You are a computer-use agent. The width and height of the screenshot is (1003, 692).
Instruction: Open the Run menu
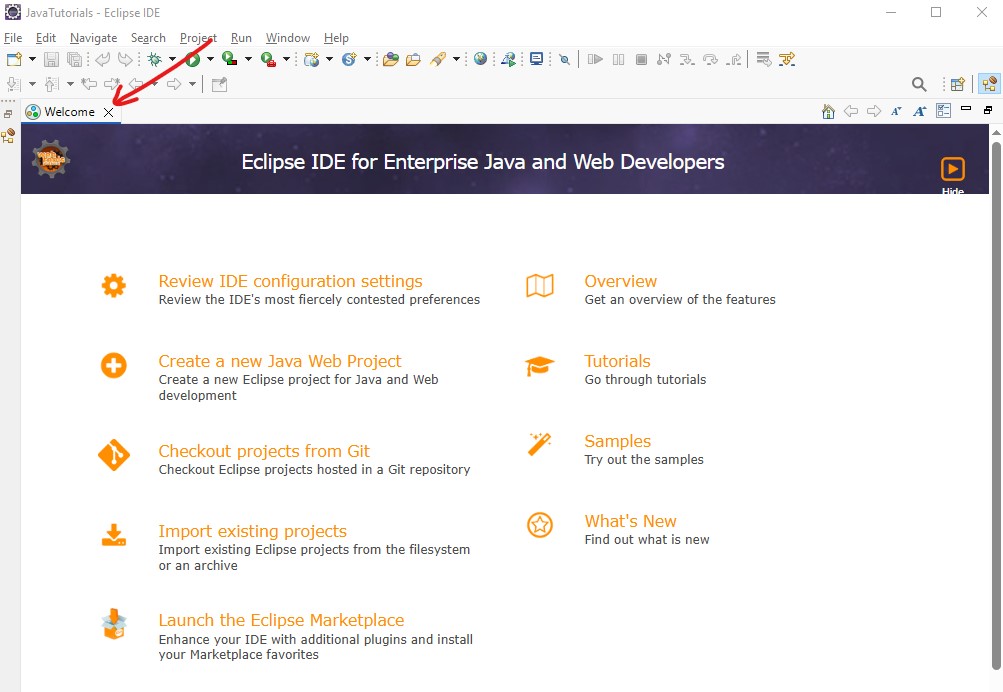(241, 38)
